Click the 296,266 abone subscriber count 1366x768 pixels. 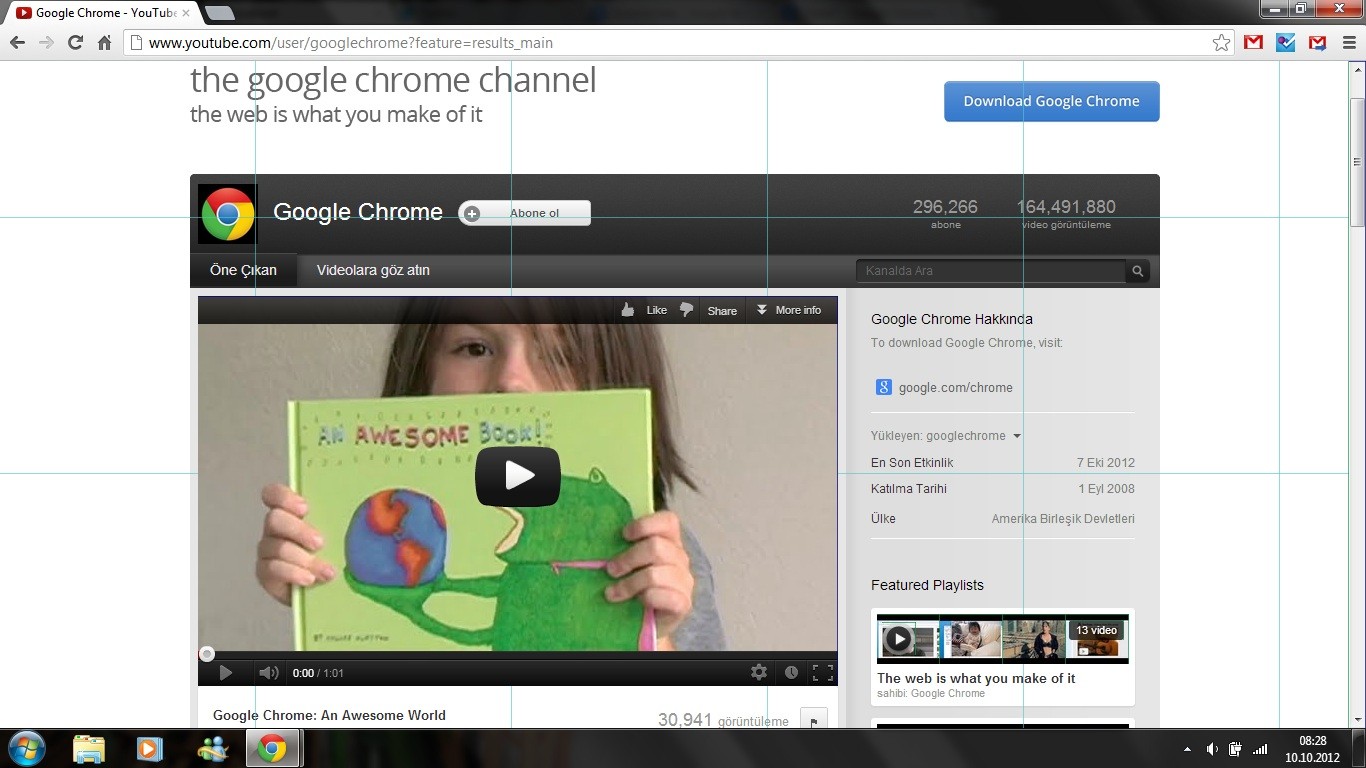(x=945, y=213)
